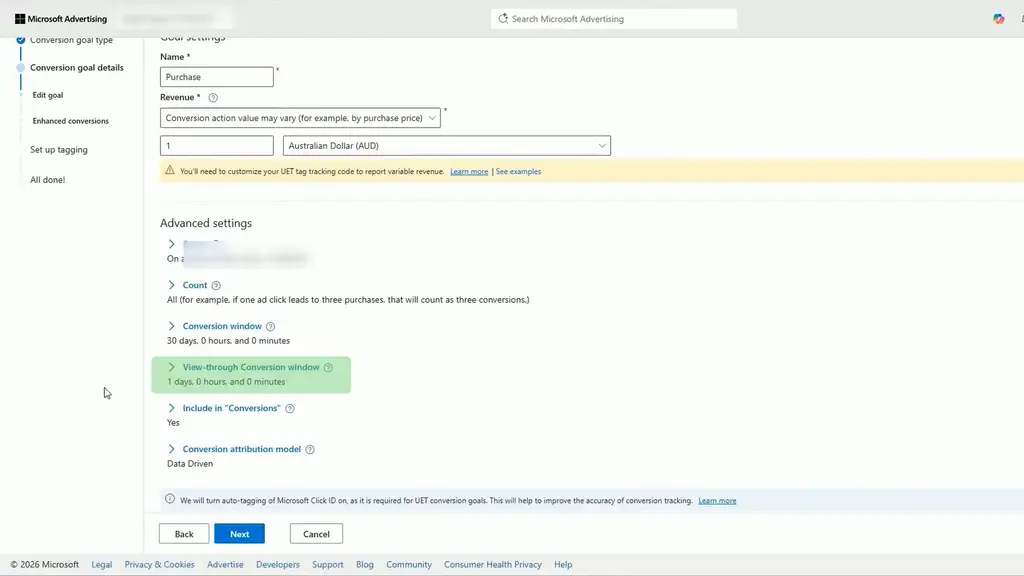This screenshot has height=576, width=1024.
Task: Click the Next button
Action: tap(240, 534)
